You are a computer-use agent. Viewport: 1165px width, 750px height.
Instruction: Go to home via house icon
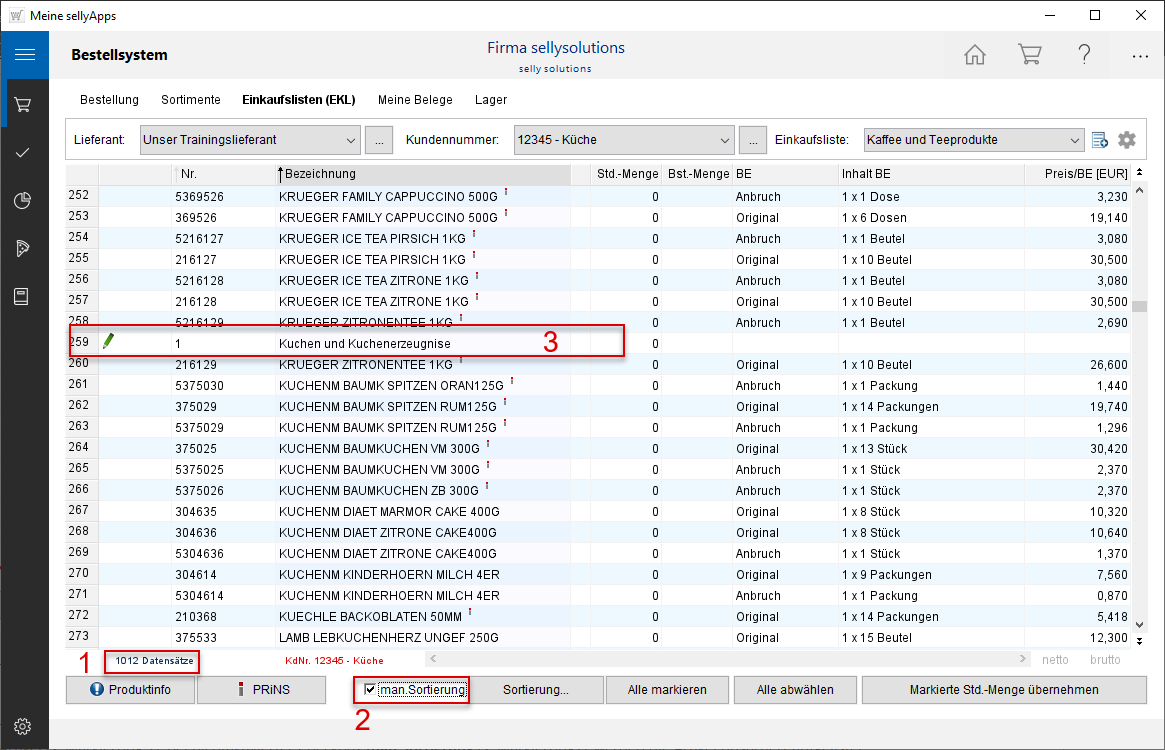pos(974,55)
